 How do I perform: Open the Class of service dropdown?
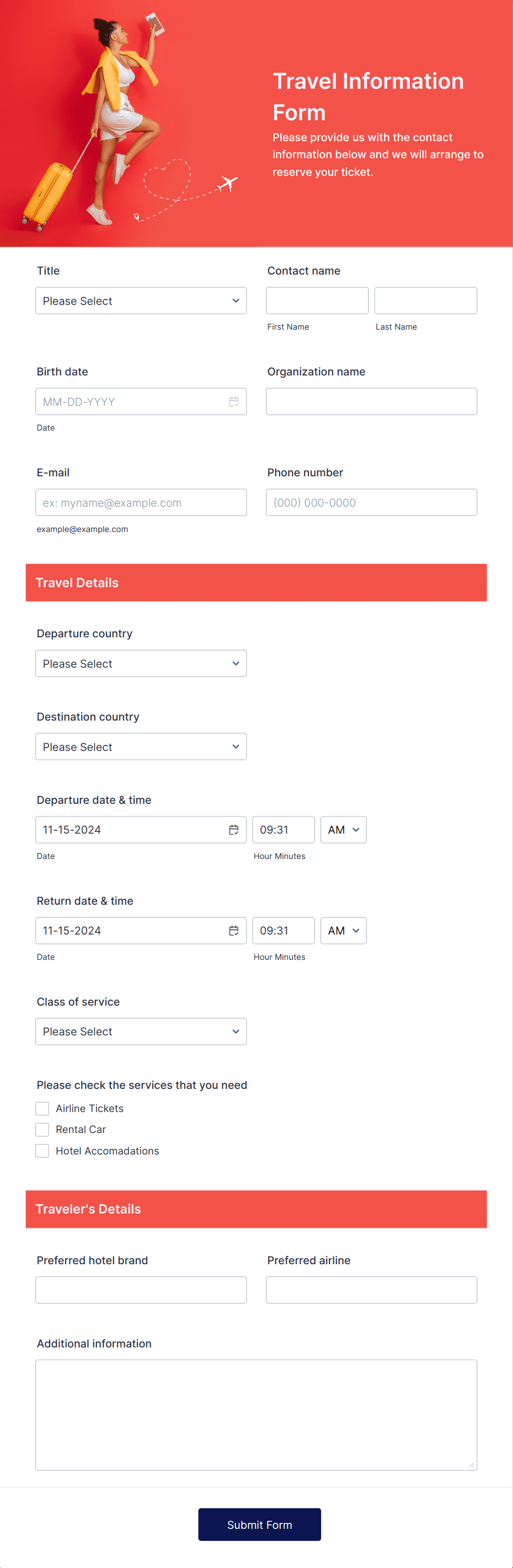(141, 1031)
